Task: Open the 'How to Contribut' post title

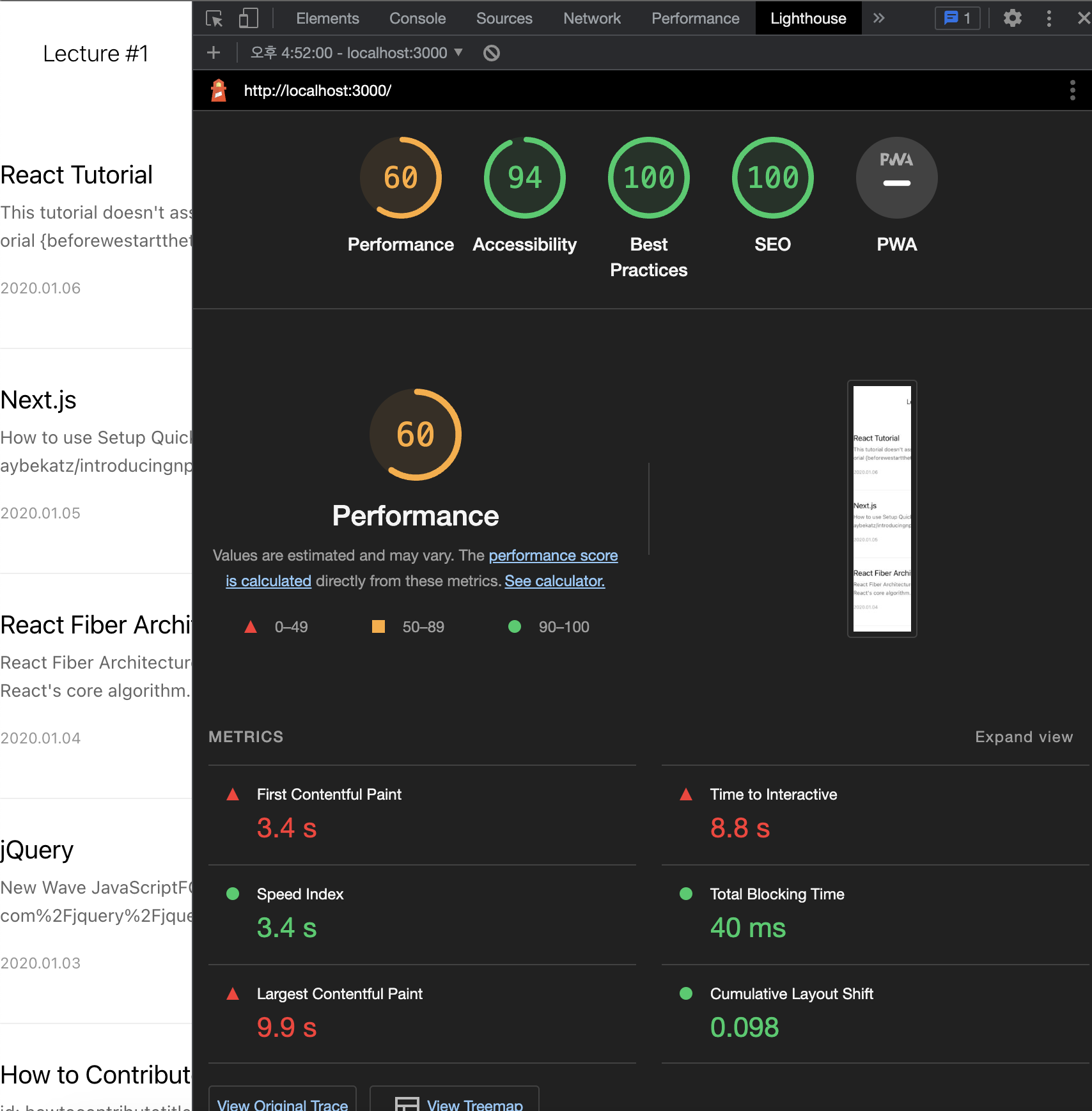Action: tap(96, 1075)
